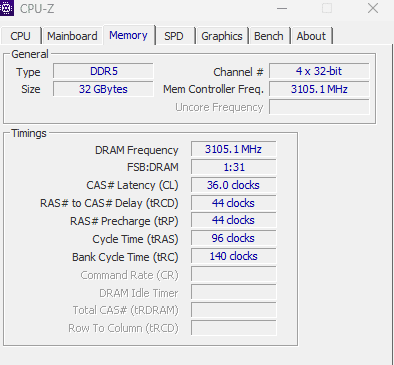This screenshot has height=365, width=394.
Task: Switch to the Graphics tab
Action: tap(222, 36)
